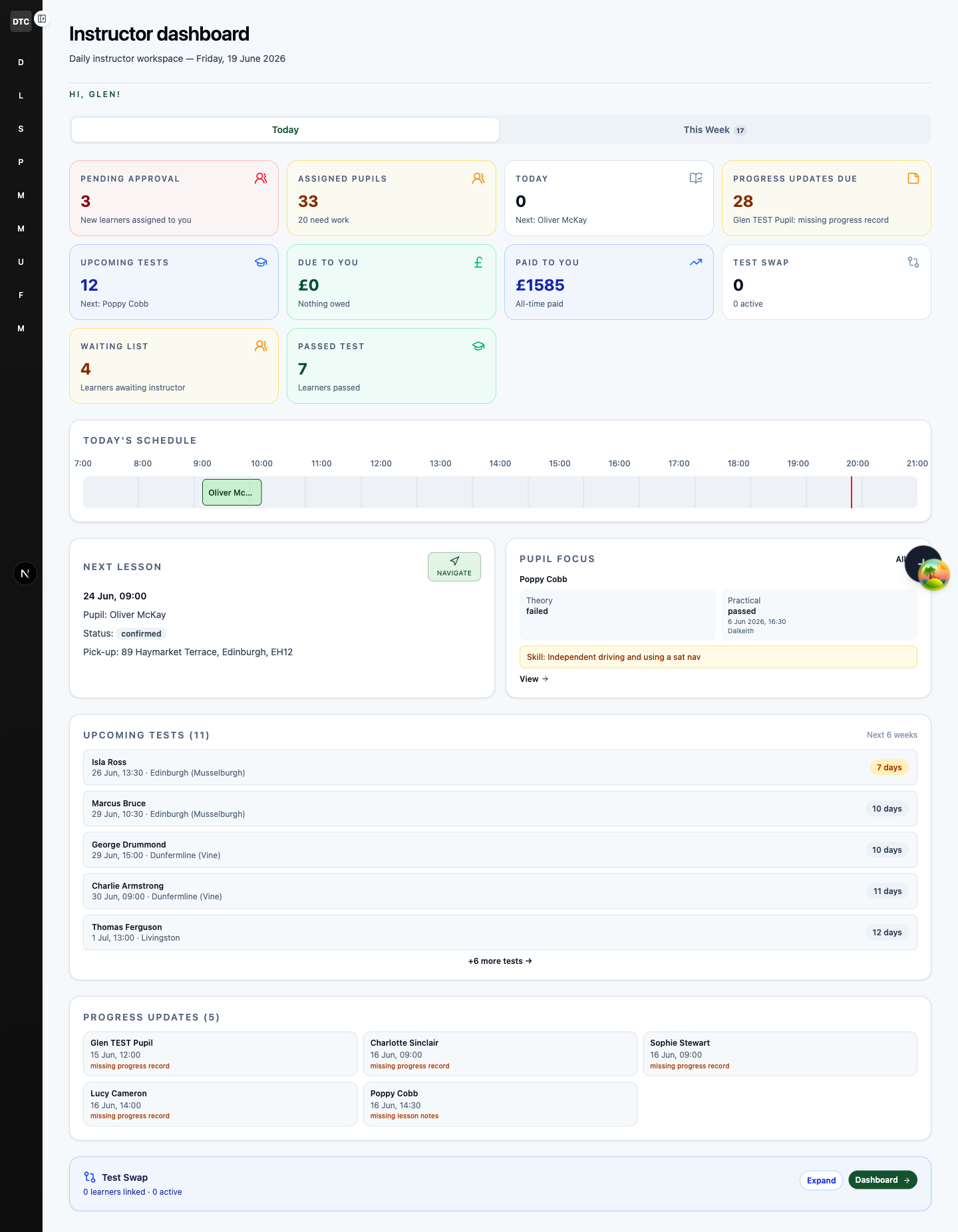Open George Drummond upcoming test row
This screenshot has width=958, height=1232.
coord(500,850)
